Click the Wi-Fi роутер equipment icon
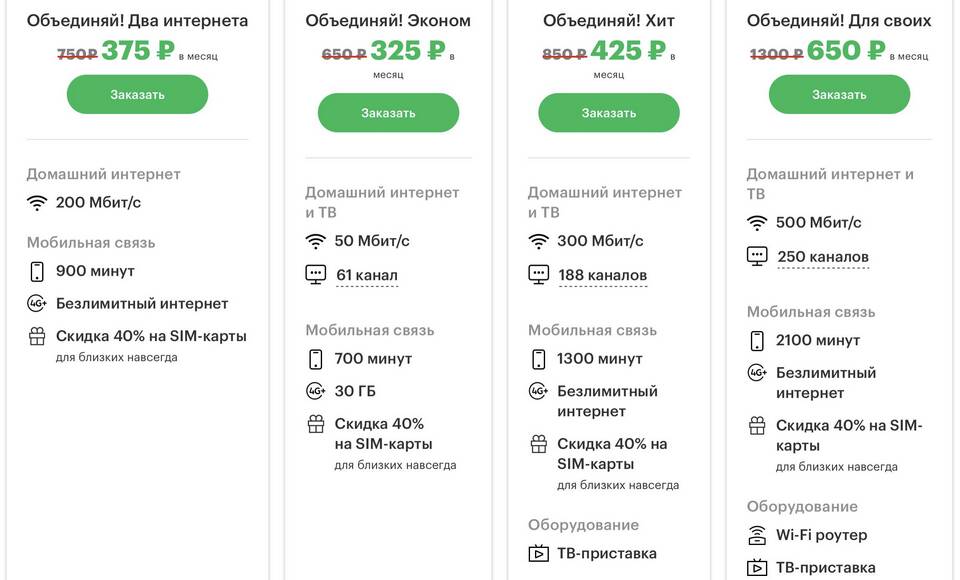Screen dimensions: 960x580 pyautogui.click(x=757, y=535)
